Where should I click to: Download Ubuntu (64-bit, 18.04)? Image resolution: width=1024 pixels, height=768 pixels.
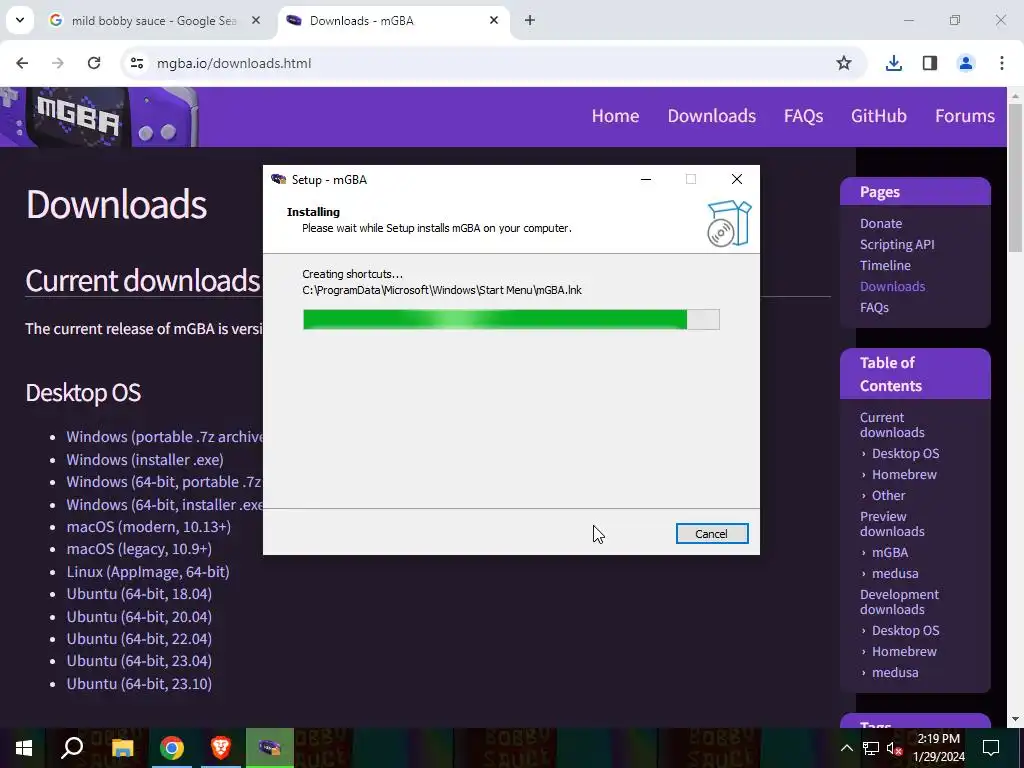pyautogui.click(x=139, y=594)
